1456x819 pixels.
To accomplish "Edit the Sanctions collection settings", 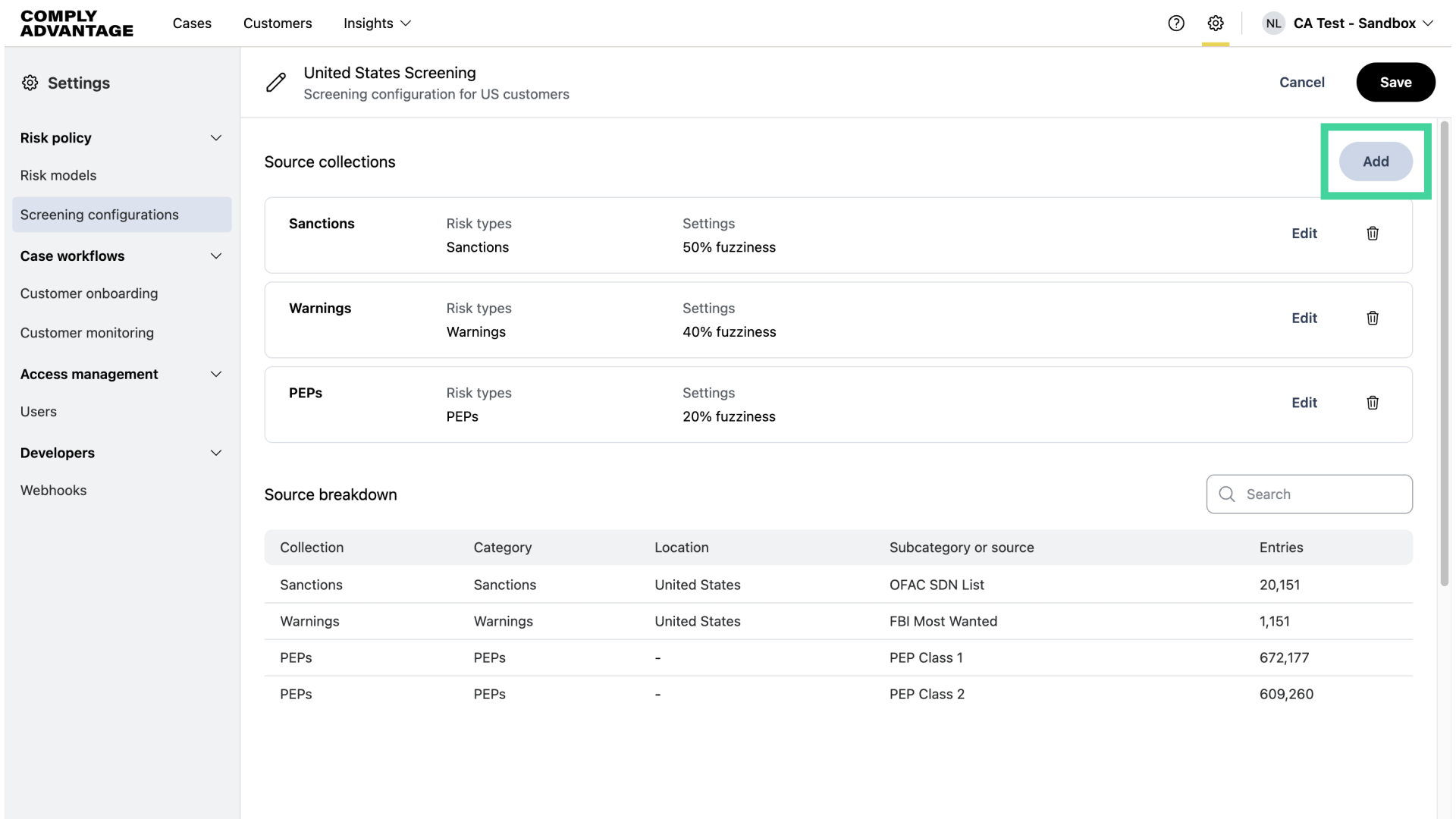I will click(1304, 234).
